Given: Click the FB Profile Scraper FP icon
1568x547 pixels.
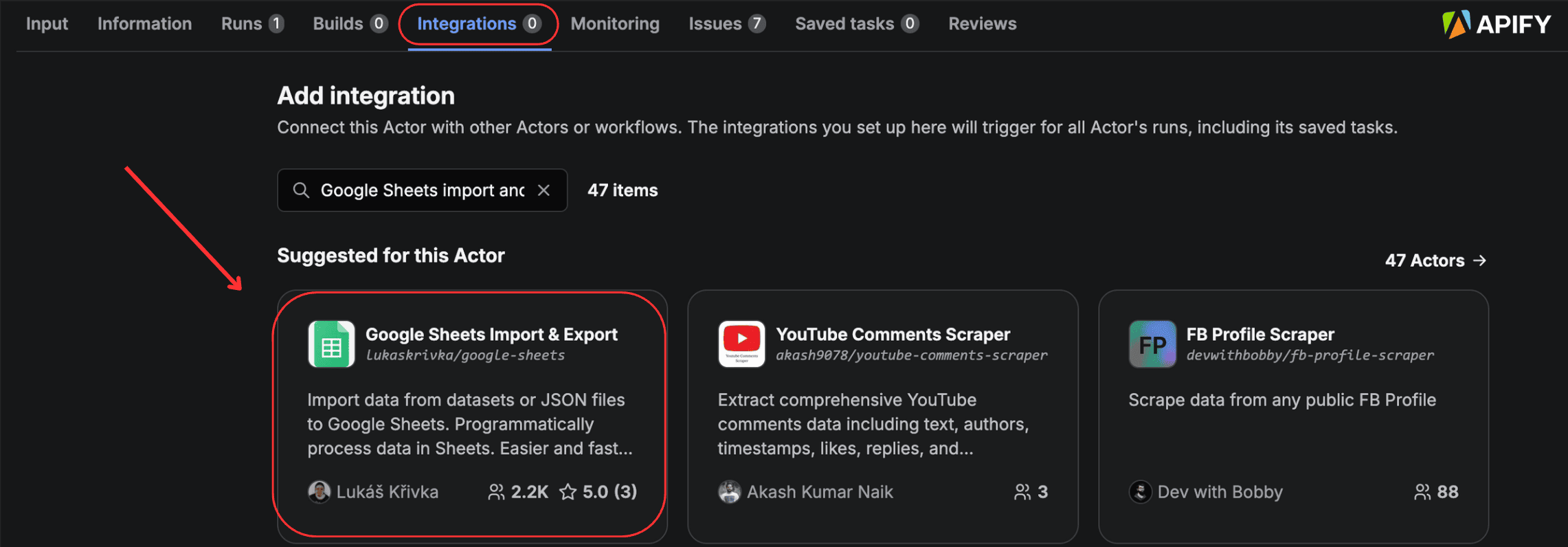Looking at the screenshot, I should click(1152, 344).
